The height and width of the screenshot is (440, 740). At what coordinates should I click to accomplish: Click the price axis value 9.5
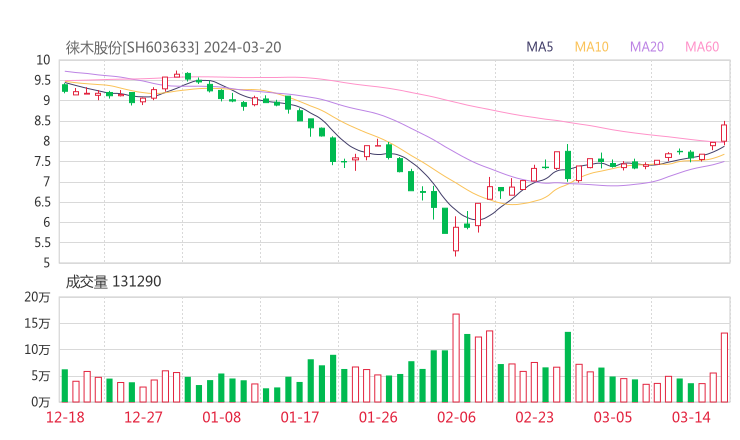[42, 80]
